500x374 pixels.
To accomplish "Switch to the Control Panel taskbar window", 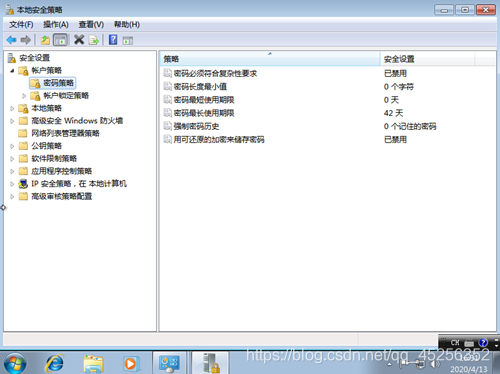I will point(169,363).
